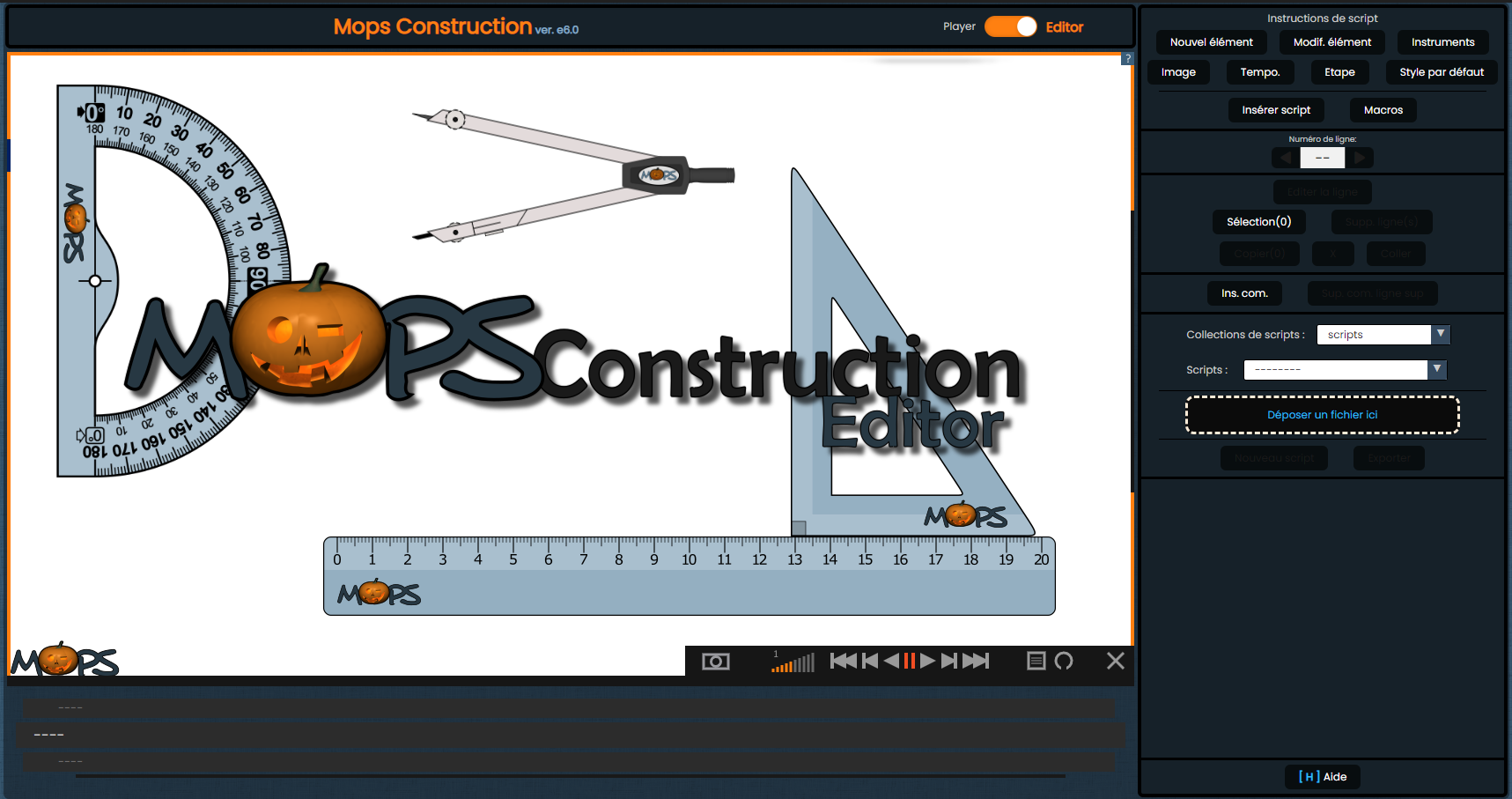Click the circular reload icon
The height and width of the screenshot is (799, 1512).
point(1064,661)
